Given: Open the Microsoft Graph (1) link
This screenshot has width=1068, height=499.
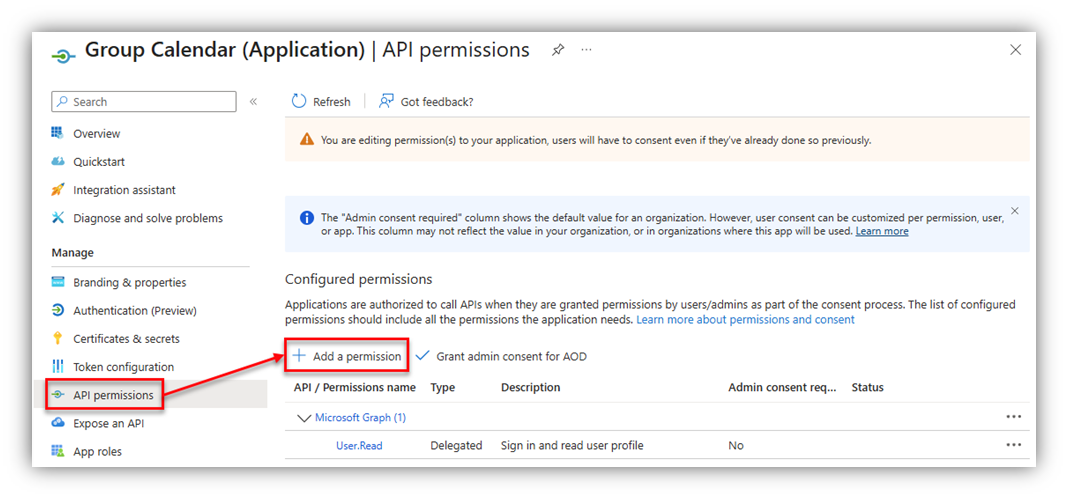Looking at the screenshot, I should tap(360, 417).
